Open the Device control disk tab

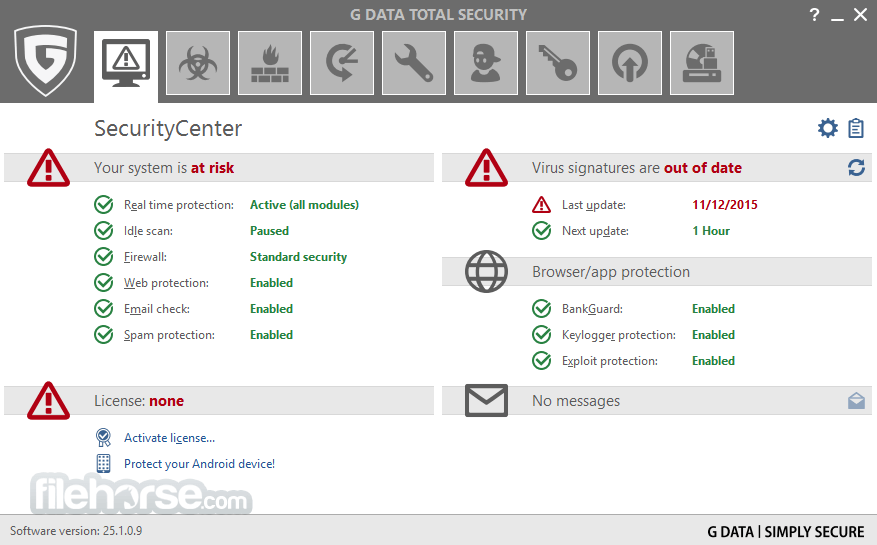tap(702, 63)
